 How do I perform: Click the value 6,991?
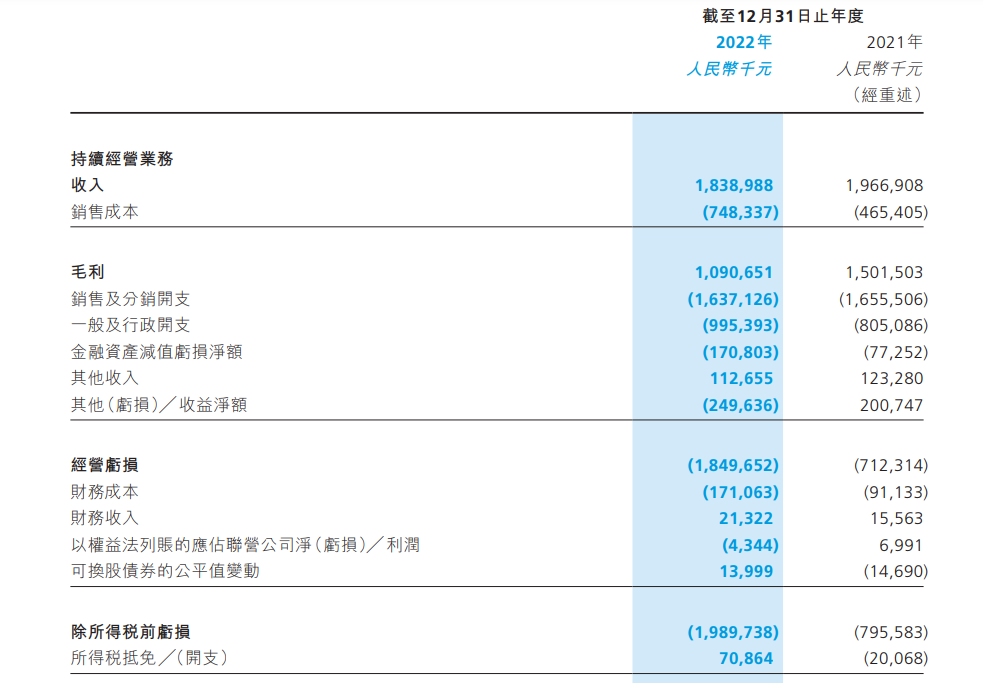(901, 546)
